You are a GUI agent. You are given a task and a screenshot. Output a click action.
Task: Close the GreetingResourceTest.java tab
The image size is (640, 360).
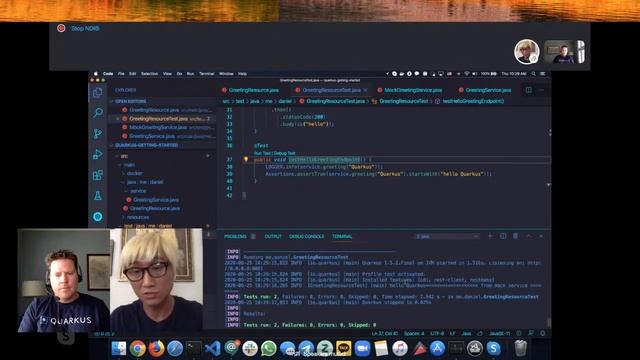[x=365, y=90]
